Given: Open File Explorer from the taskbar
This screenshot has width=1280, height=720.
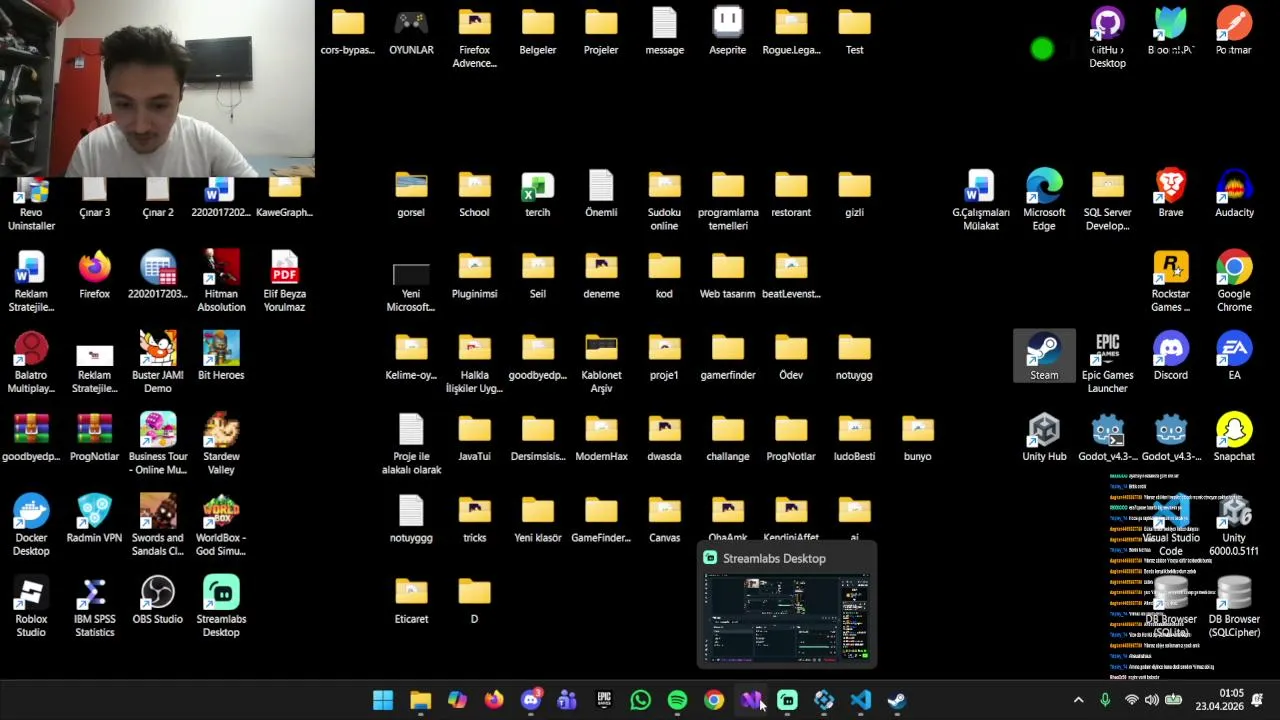Looking at the screenshot, I should [420, 700].
